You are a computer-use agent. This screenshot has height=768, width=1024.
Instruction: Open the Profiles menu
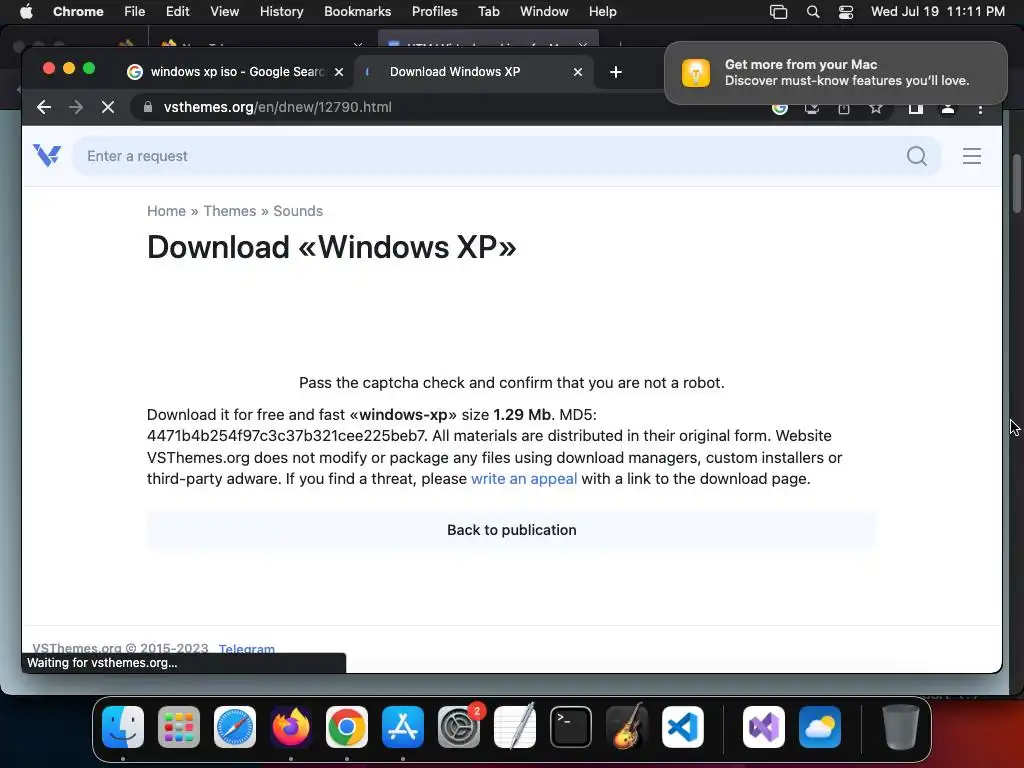point(434,12)
